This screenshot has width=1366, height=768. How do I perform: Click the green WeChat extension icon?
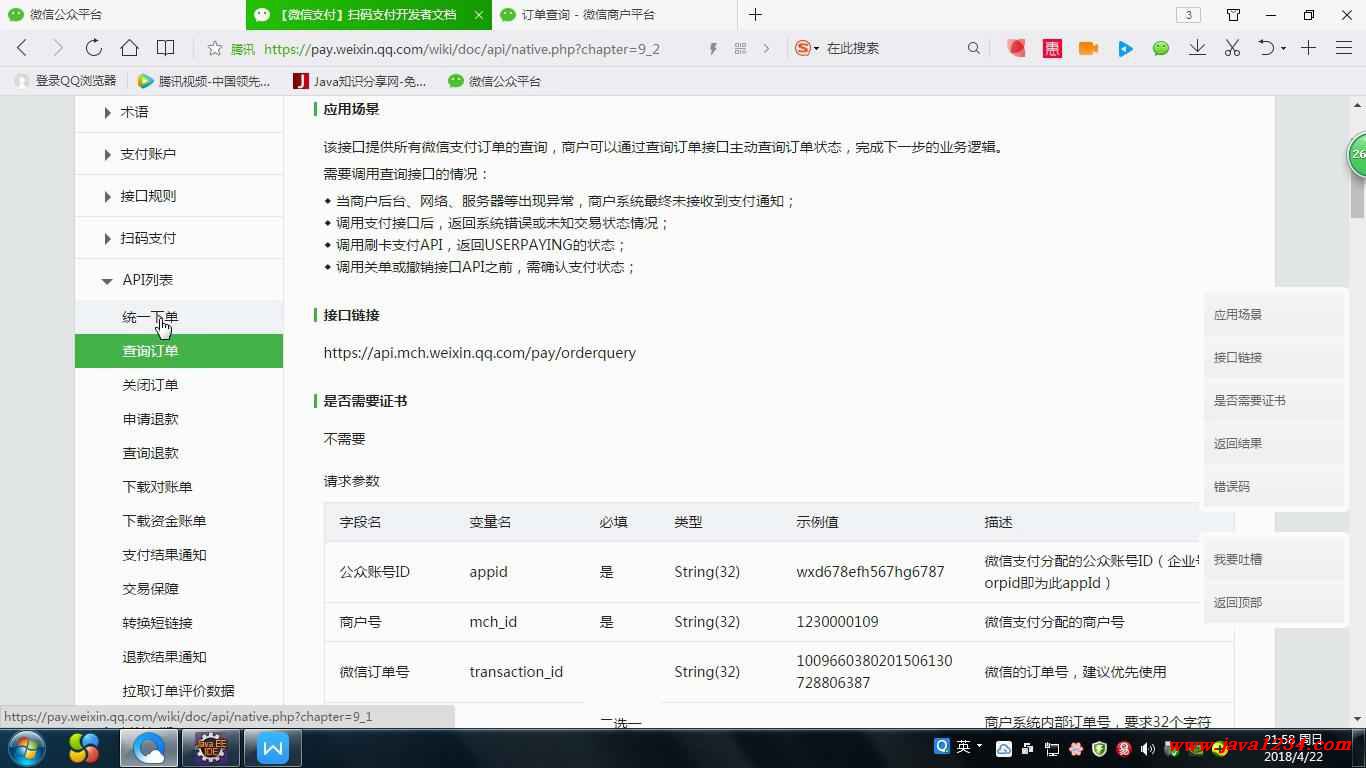coord(1161,48)
